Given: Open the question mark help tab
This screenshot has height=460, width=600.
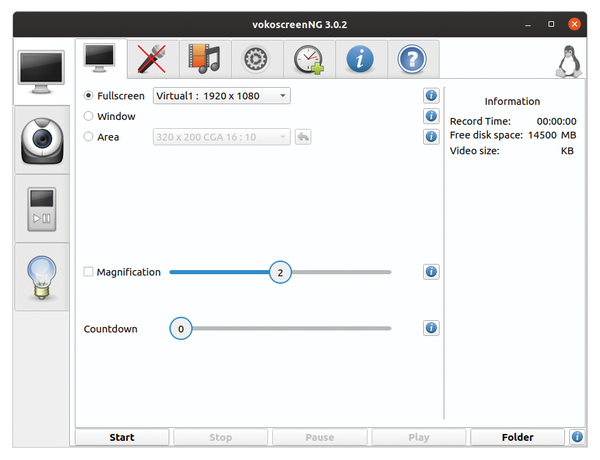Looking at the screenshot, I should click(413, 59).
